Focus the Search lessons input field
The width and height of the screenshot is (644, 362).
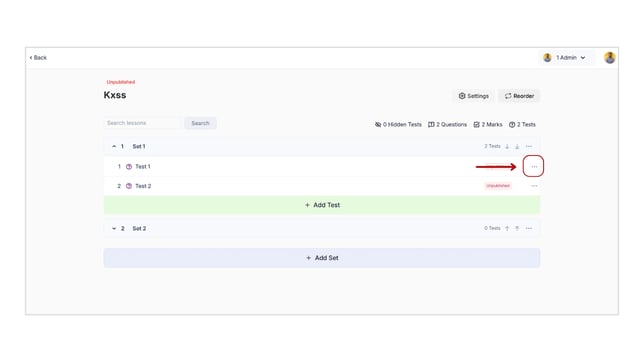click(142, 123)
